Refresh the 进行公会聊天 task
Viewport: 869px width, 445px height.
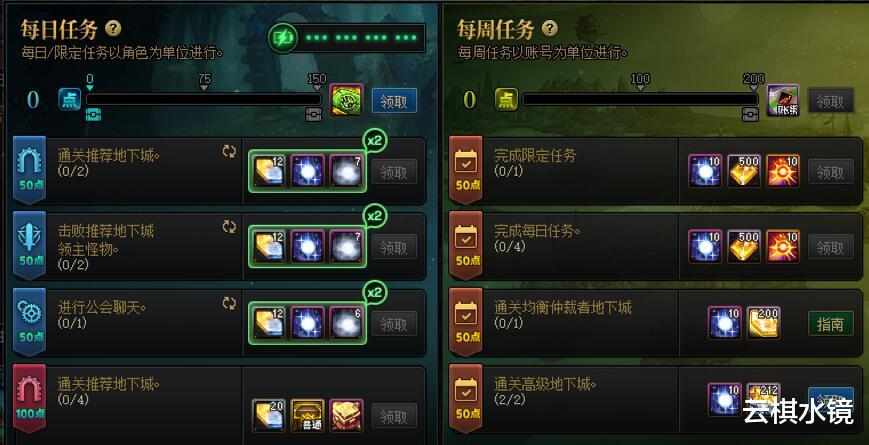229,303
